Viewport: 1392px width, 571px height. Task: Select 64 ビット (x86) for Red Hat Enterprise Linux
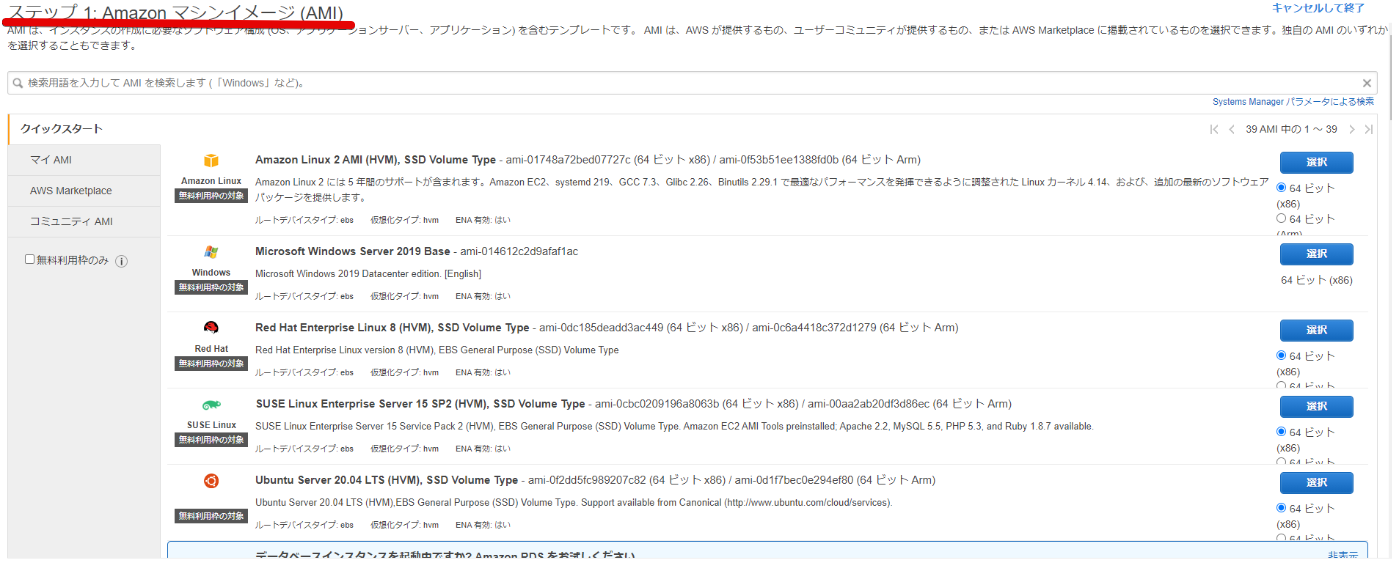tap(1282, 355)
